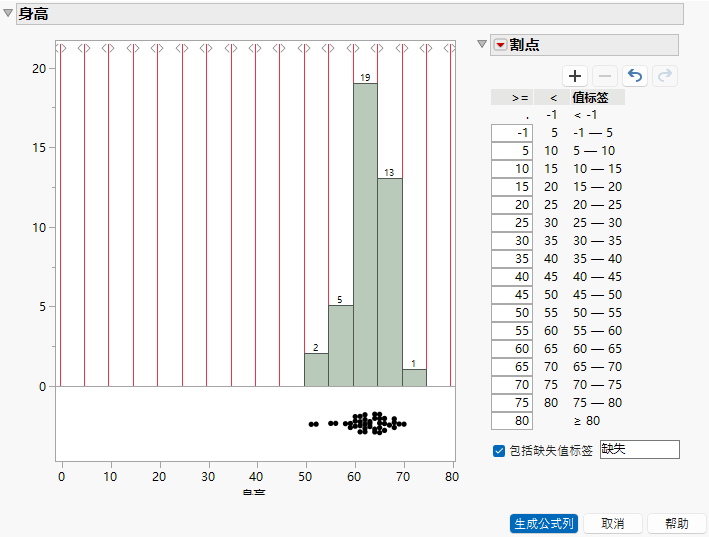Click the value label '10 — 15'
The image size is (709, 537).
pyautogui.click(x=597, y=169)
